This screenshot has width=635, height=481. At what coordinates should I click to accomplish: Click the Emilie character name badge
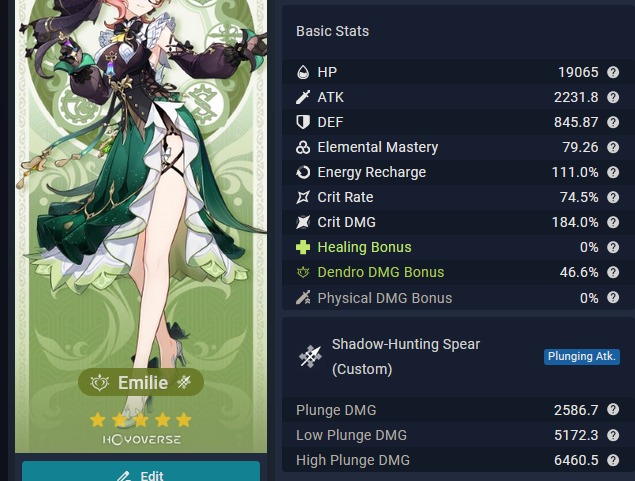(141, 382)
